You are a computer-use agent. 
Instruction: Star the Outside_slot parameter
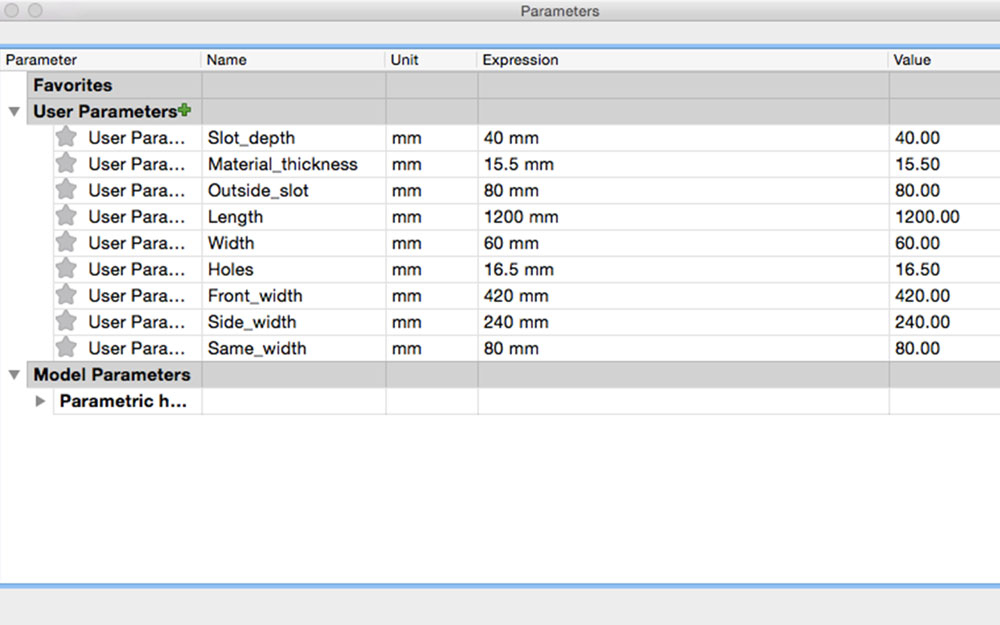(66, 190)
